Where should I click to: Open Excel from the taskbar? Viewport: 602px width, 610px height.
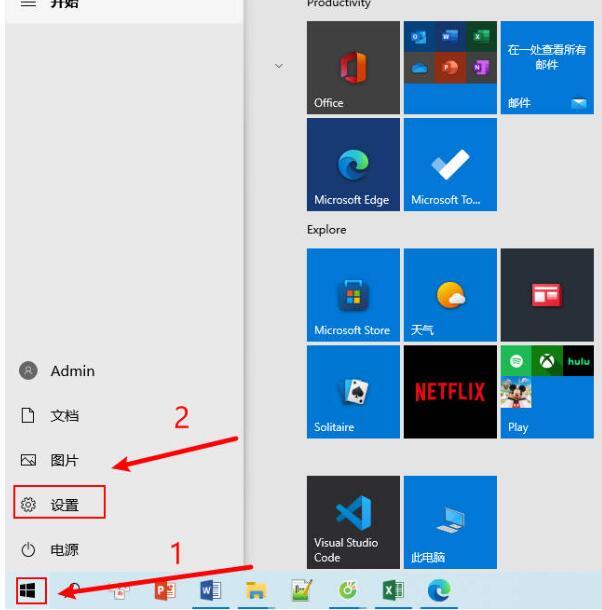(x=393, y=591)
